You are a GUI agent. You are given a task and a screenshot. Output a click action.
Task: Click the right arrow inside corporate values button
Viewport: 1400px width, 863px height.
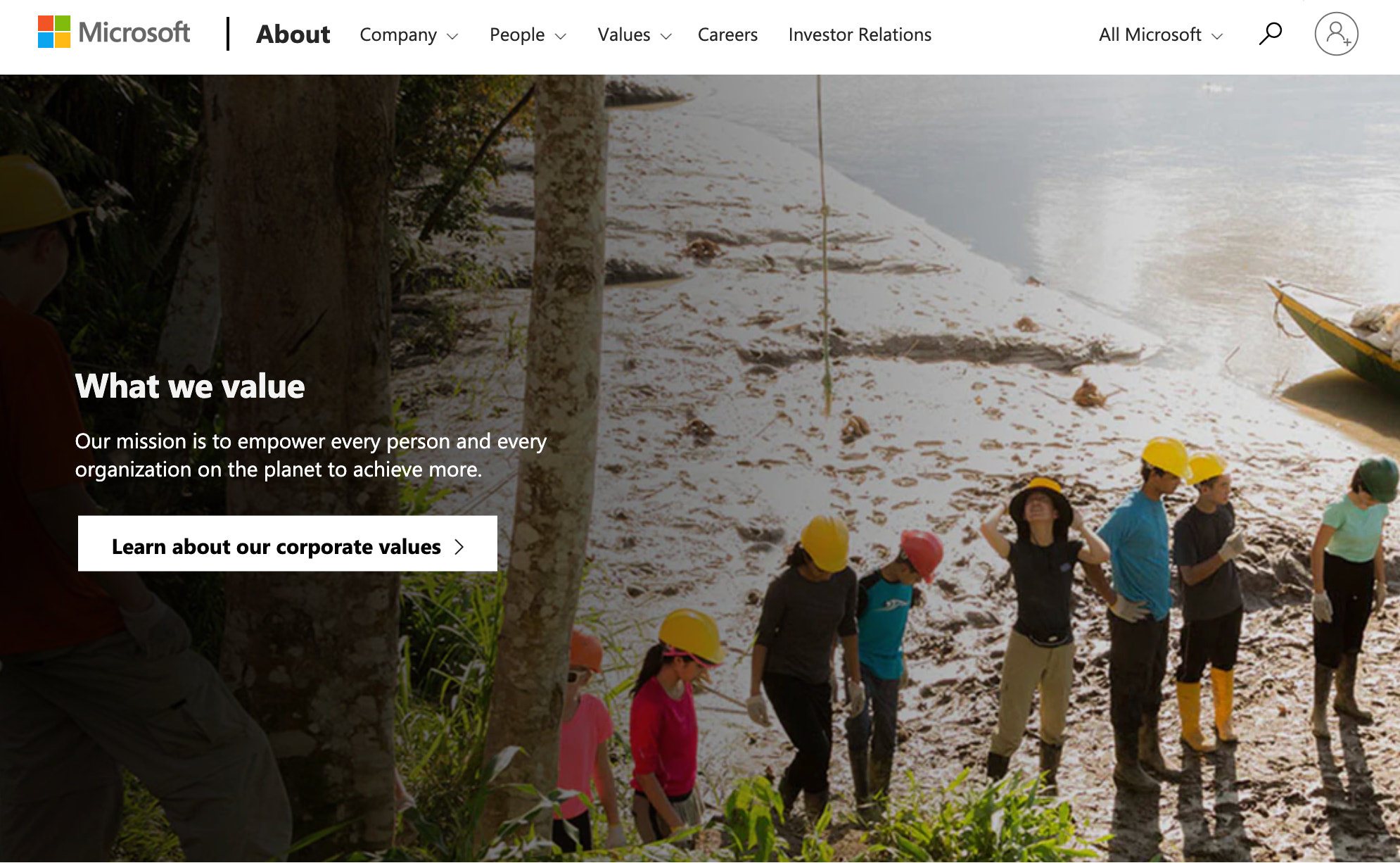click(459, 547)
